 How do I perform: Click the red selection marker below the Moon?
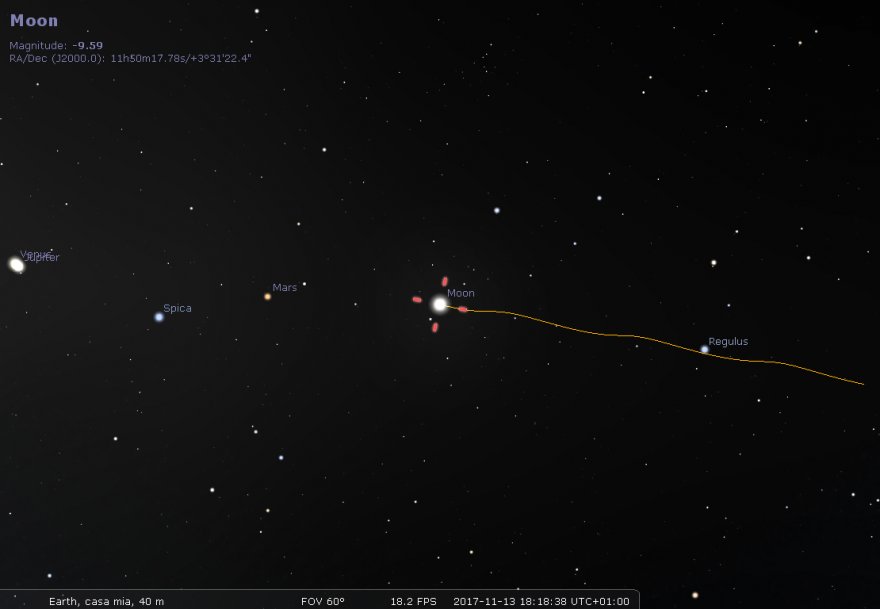pos(435,327)
